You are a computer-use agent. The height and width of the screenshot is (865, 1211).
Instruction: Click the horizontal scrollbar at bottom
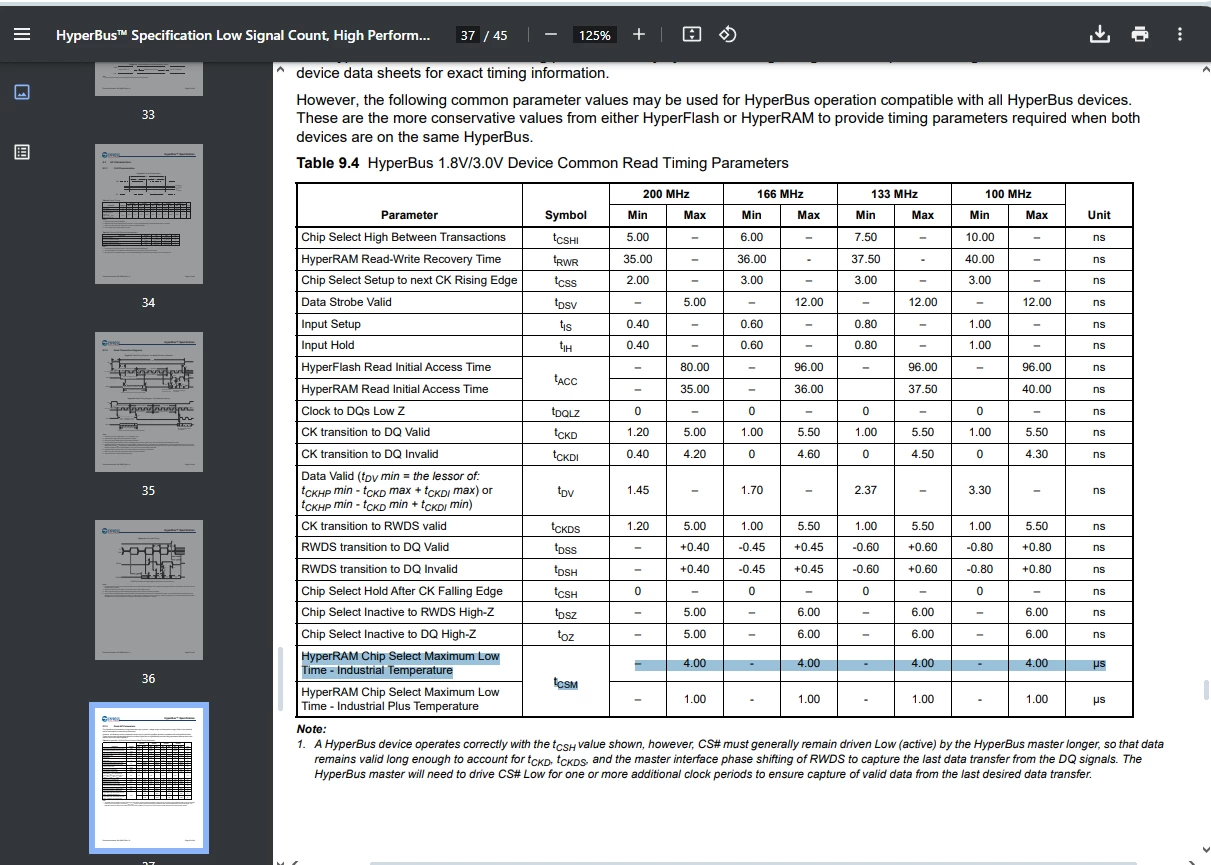tap(752, 862)
